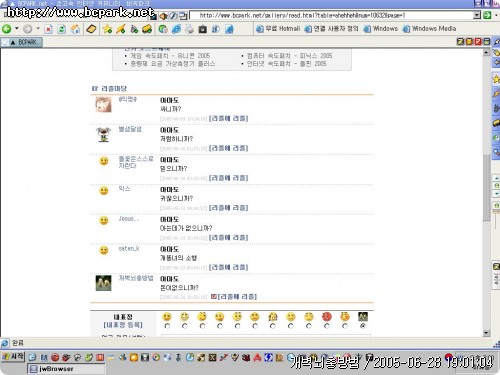
Task: Click the dark photo avatar of the last commenter
Action: tap(103, 283)
